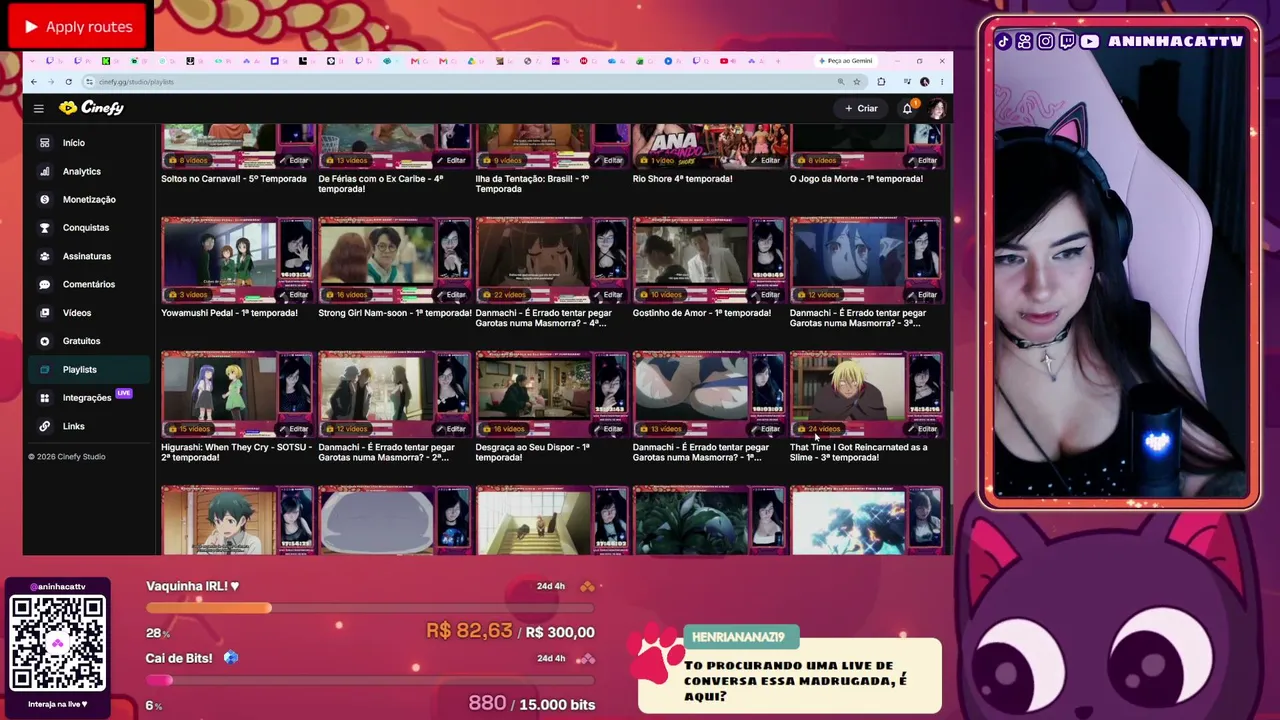
Task: Click the title 'Strong Girl Nam-soon - 1ª temporada!'
Action: pos(395,313)
